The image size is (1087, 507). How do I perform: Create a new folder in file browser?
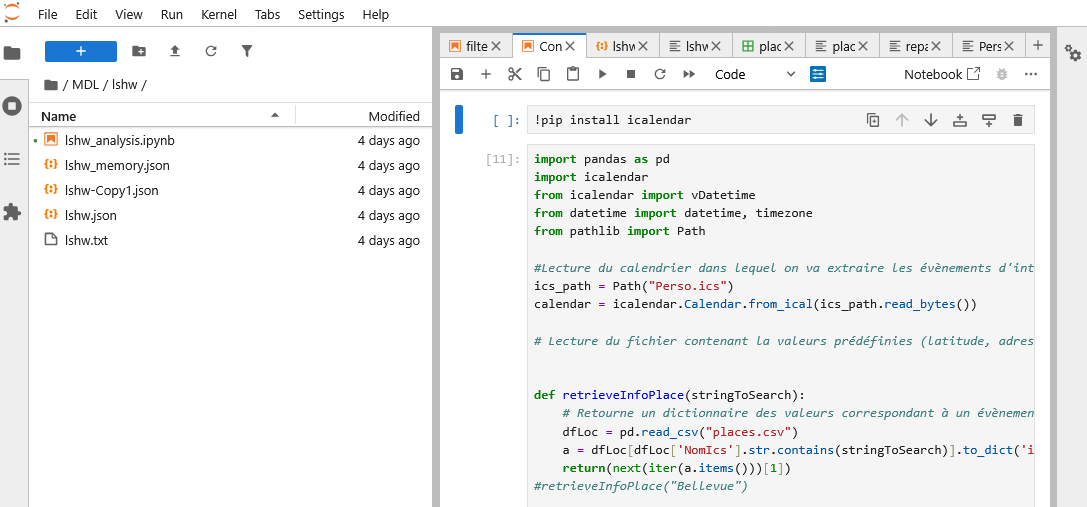139,51
